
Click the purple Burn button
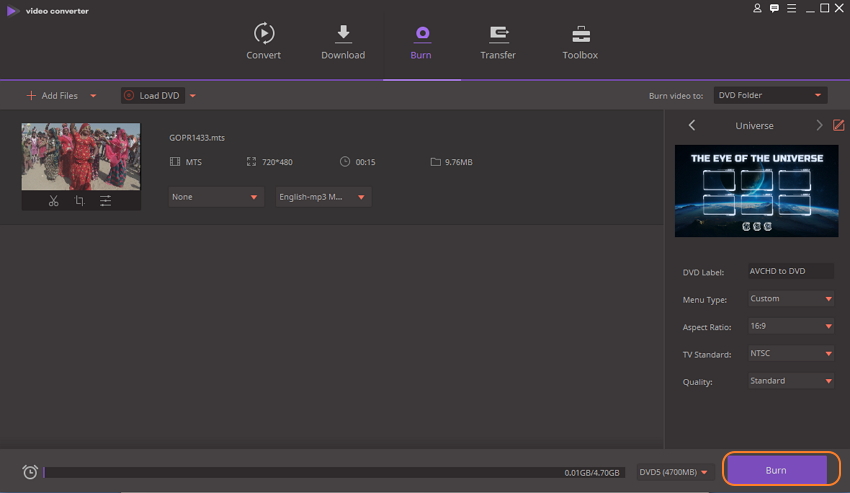click(776, 470)
